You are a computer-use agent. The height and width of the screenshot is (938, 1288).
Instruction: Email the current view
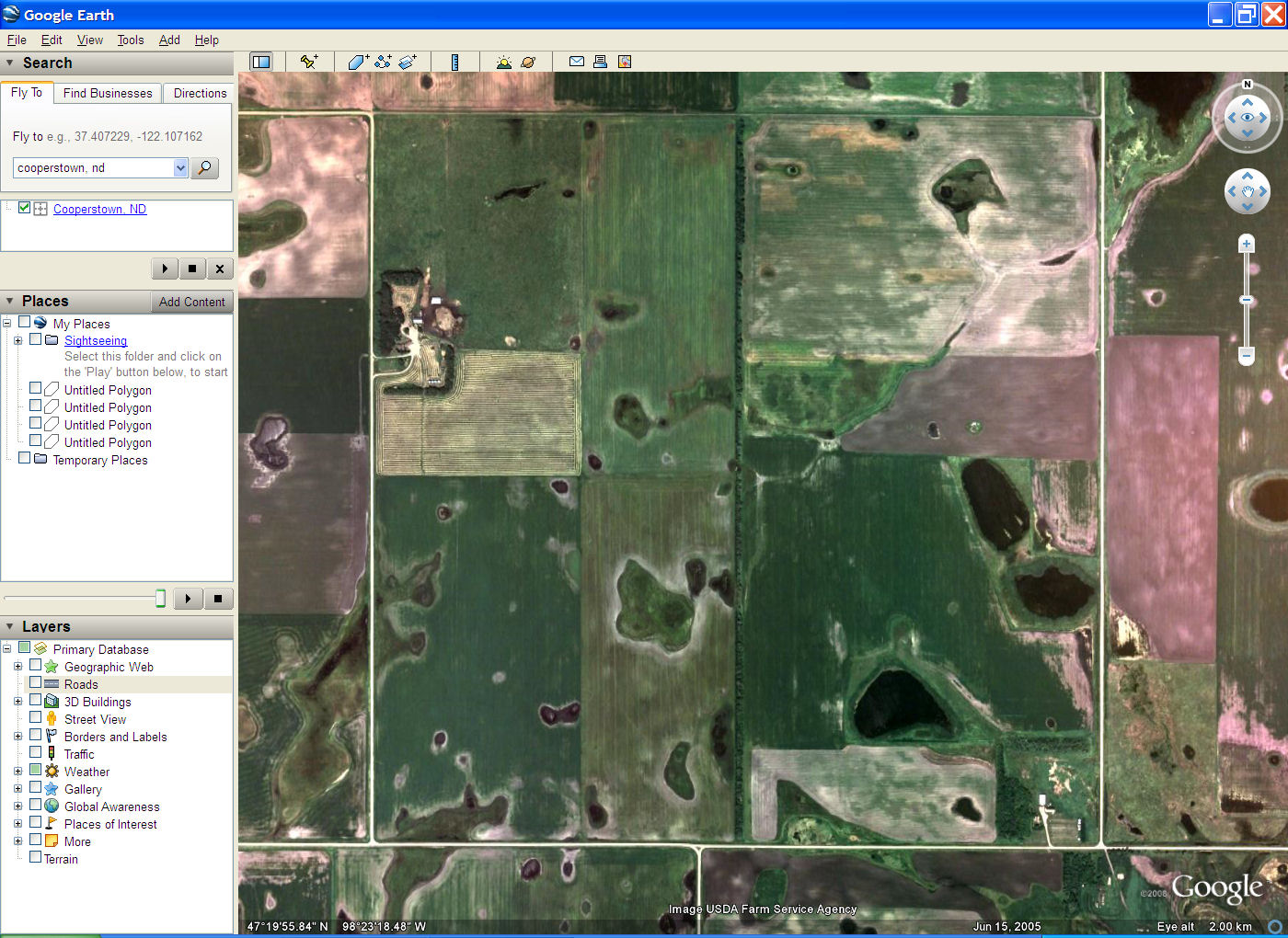(577, 62)
